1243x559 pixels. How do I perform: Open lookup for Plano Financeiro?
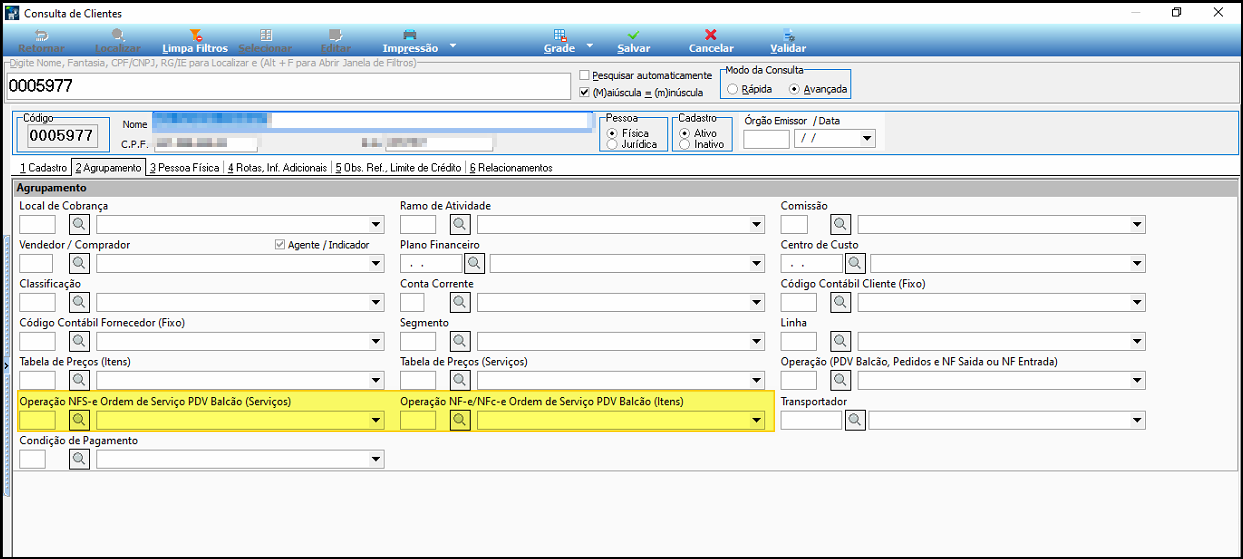pos(474,263)
